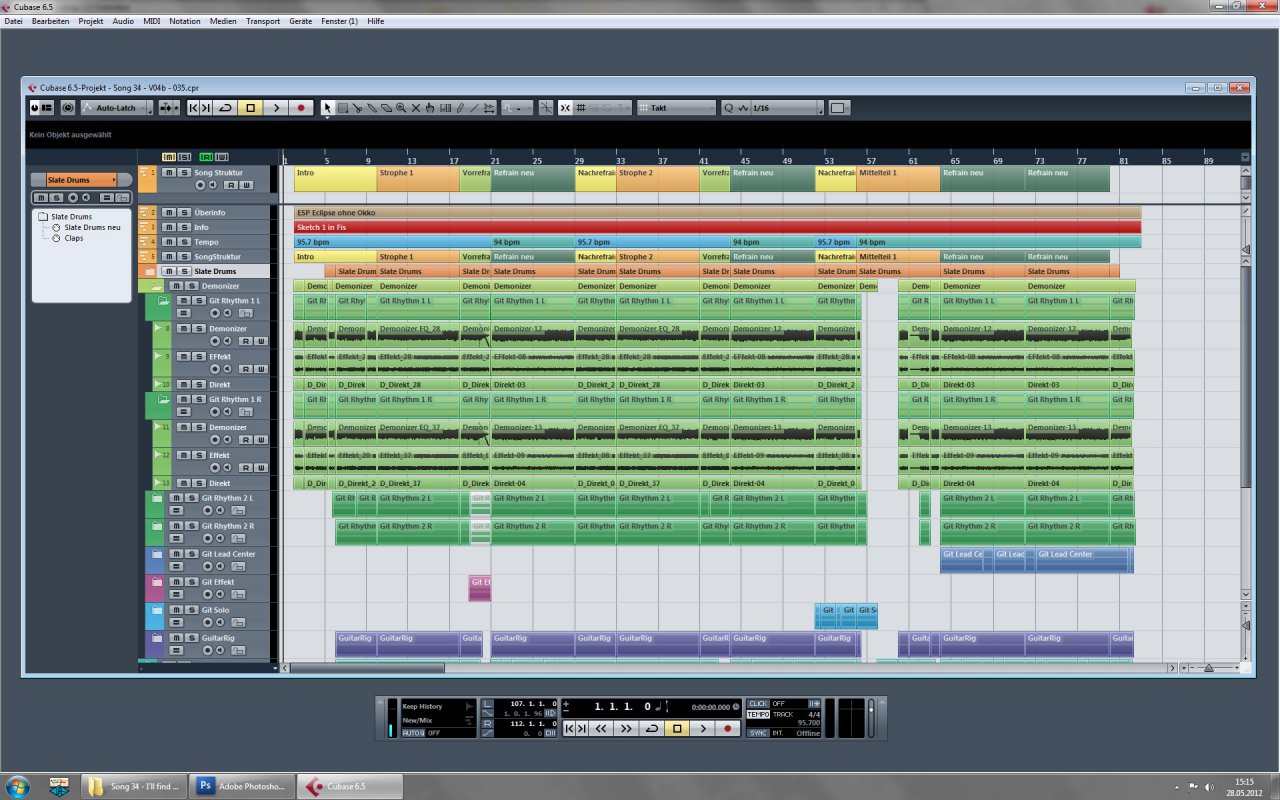Open Windows Start button

(18, 785)
